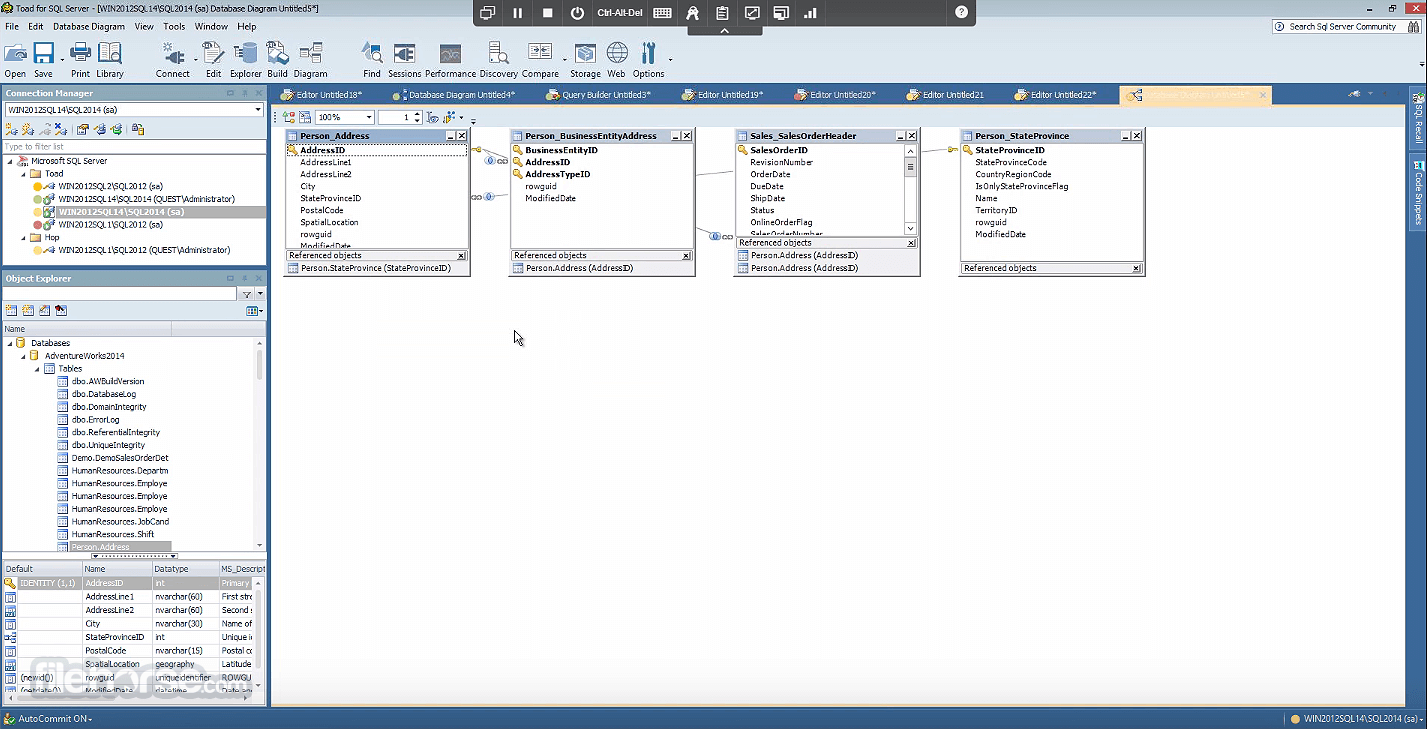
Task: Click the Compare toolbar icon
Action: tap(540, 59)
